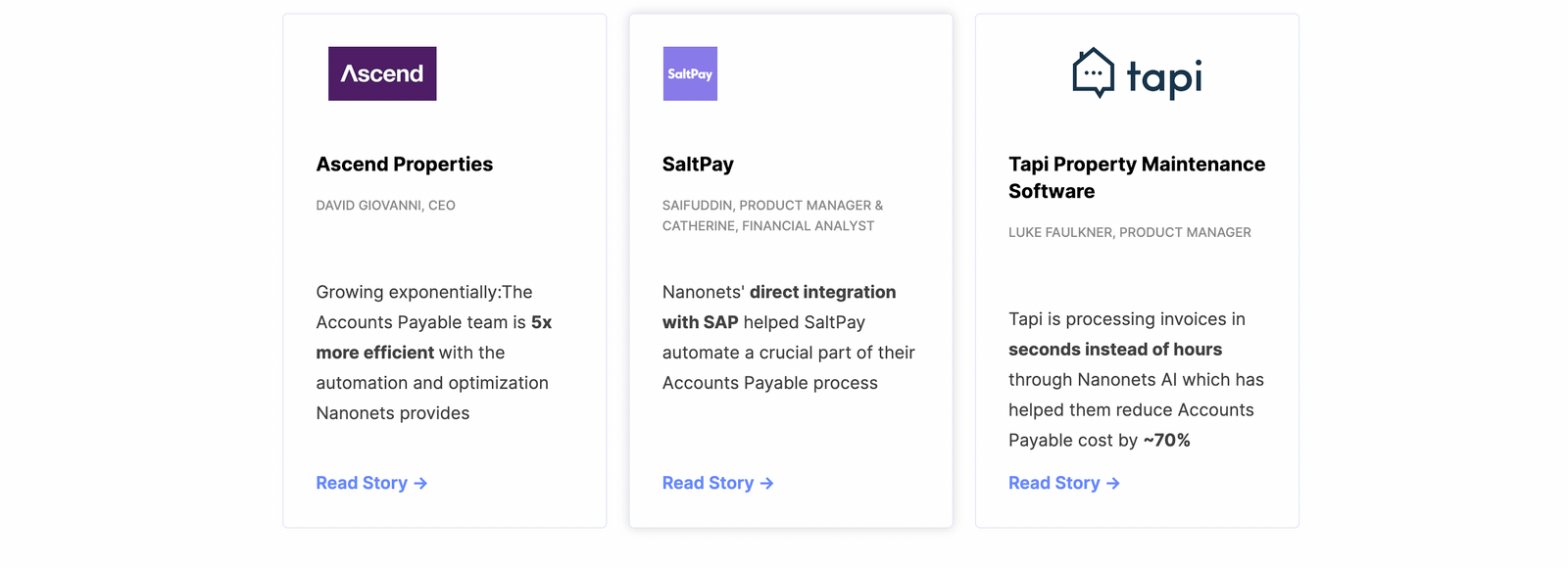Image resolution: width=1568 pixels, height=568 pixels.
Task: Click the tapi wordmark text in logo
Action: tap(1164, 77)
